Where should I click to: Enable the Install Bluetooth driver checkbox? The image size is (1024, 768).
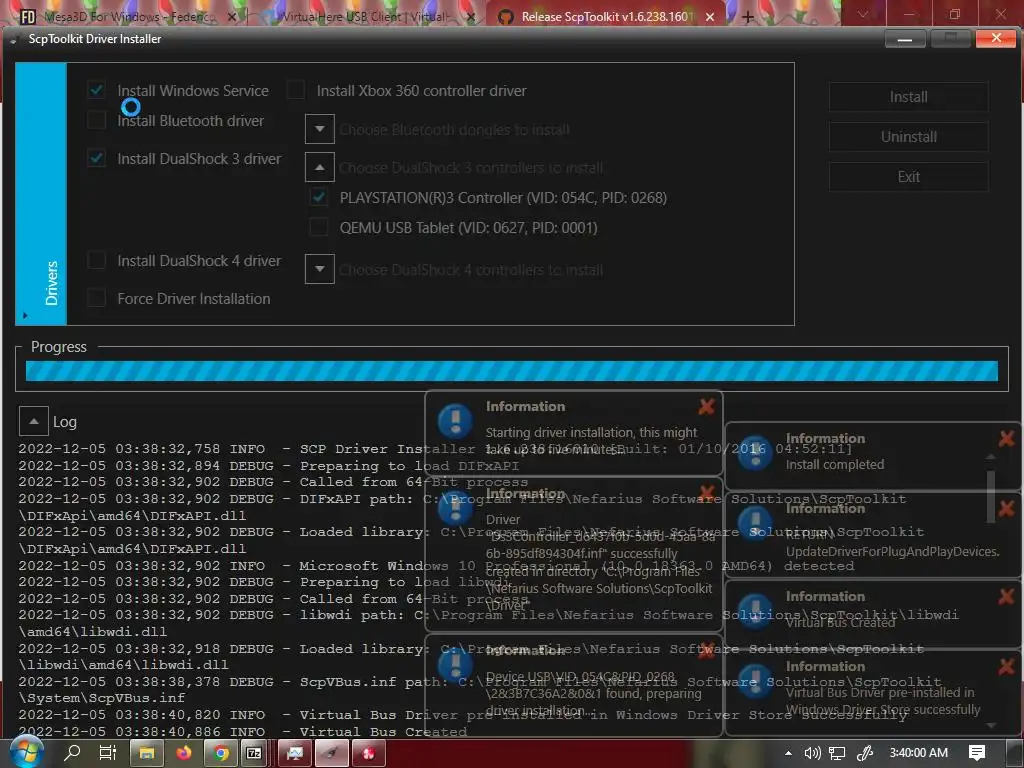tap(97, 120)
